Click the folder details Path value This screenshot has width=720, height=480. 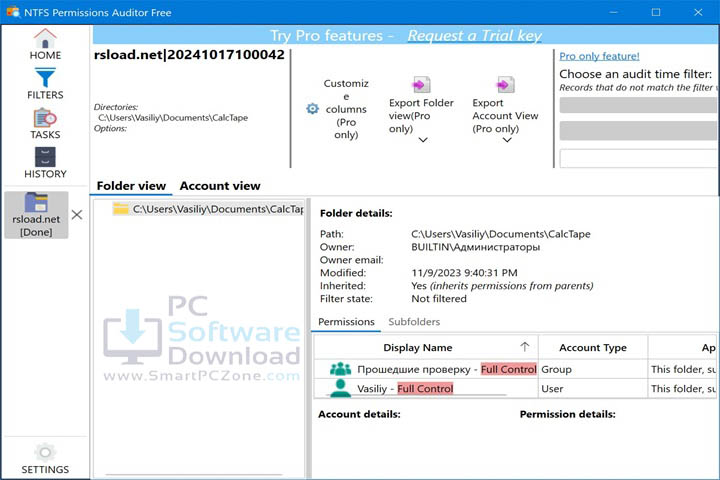click(x=501, y=234)
